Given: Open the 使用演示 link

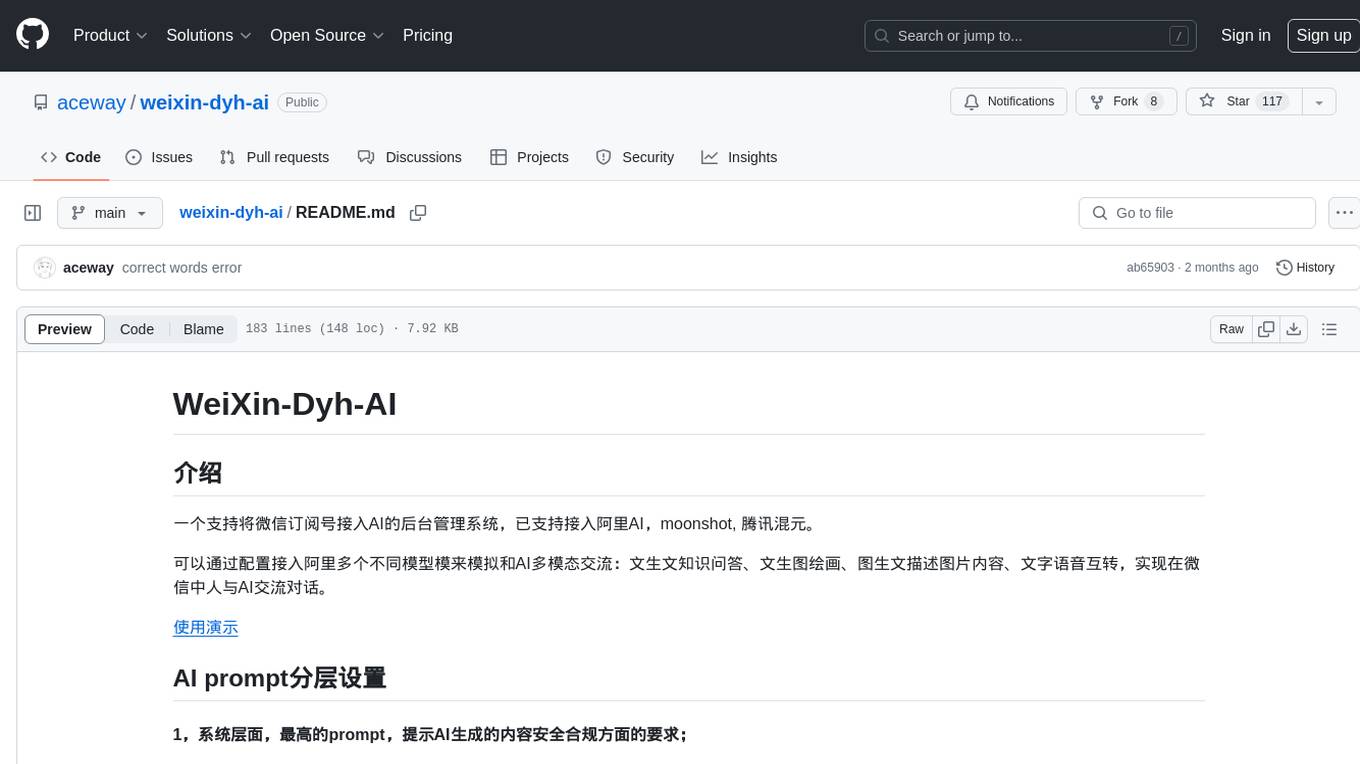Looking at the screenshot, I should click(205, 627).
